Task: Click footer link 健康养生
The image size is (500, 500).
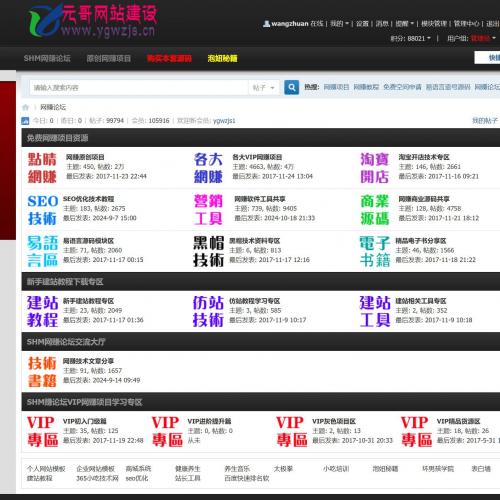Action: (188, 469)
